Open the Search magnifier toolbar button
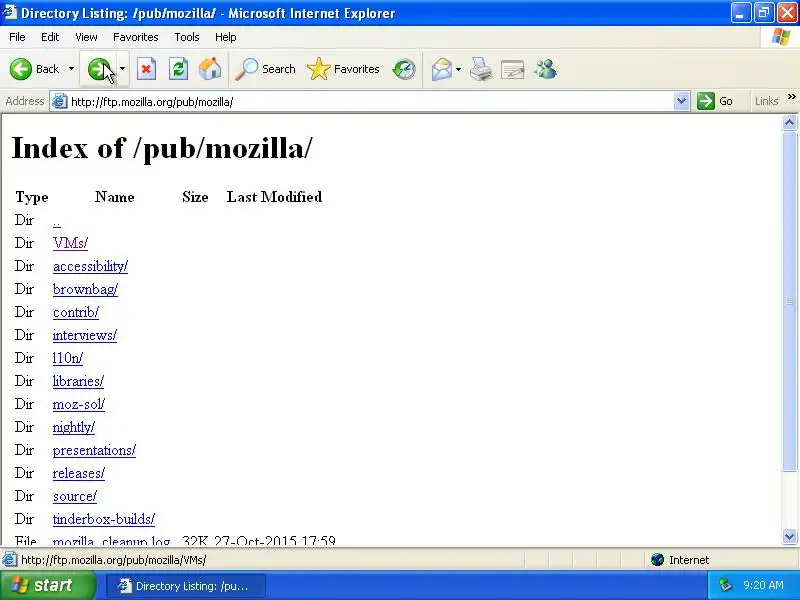The height and width of the screenshot is (600, 800). pos(265,69)
